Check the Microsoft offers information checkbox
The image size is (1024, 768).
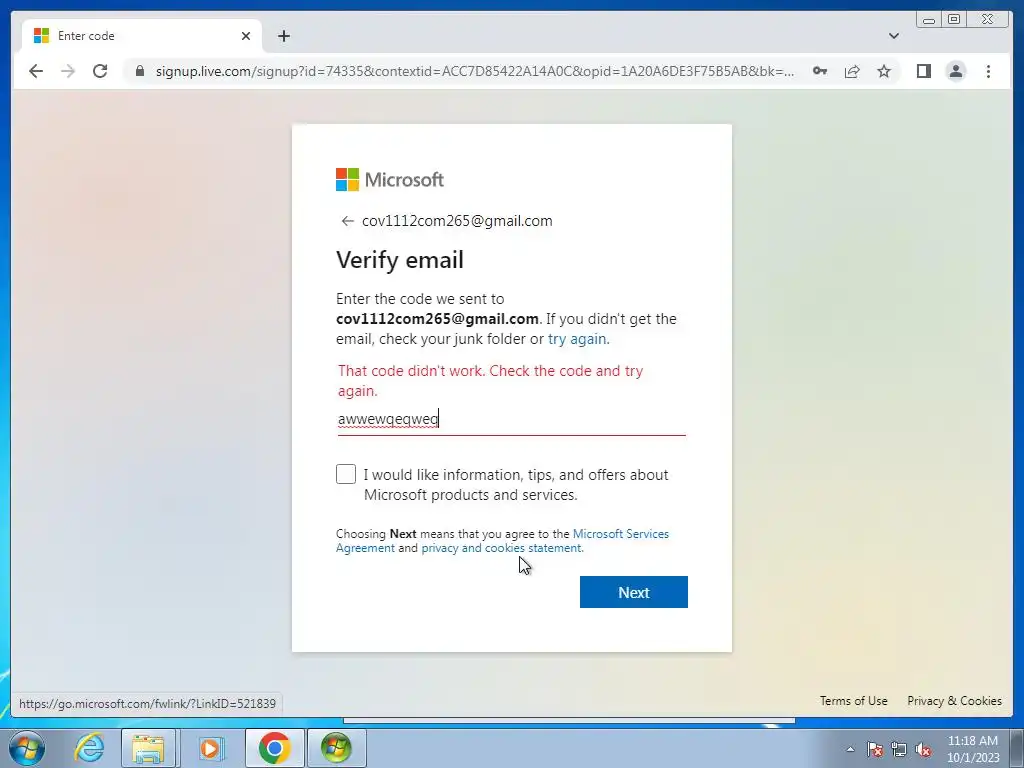(x=346, y=474)
